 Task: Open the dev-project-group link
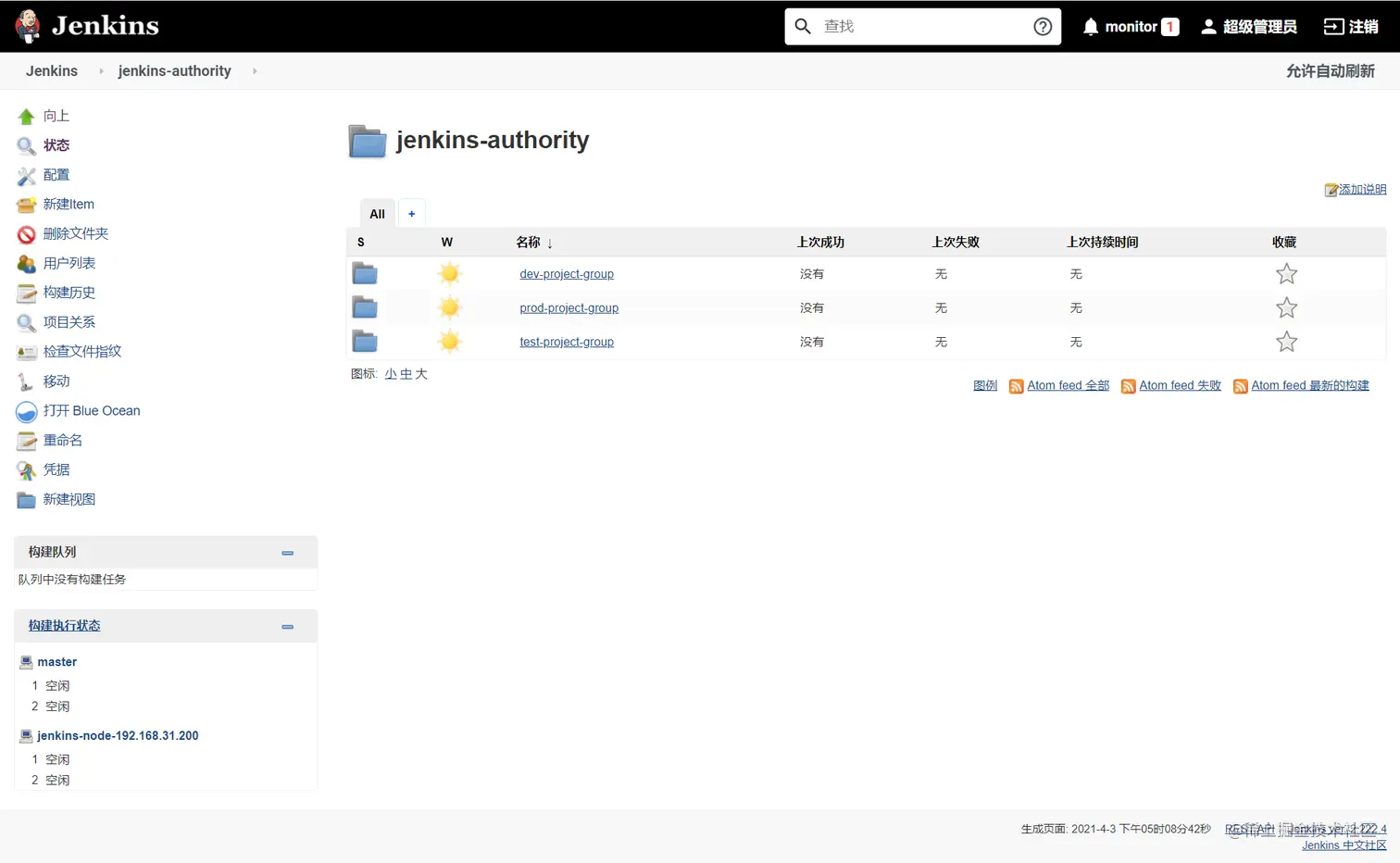point(567,274)
